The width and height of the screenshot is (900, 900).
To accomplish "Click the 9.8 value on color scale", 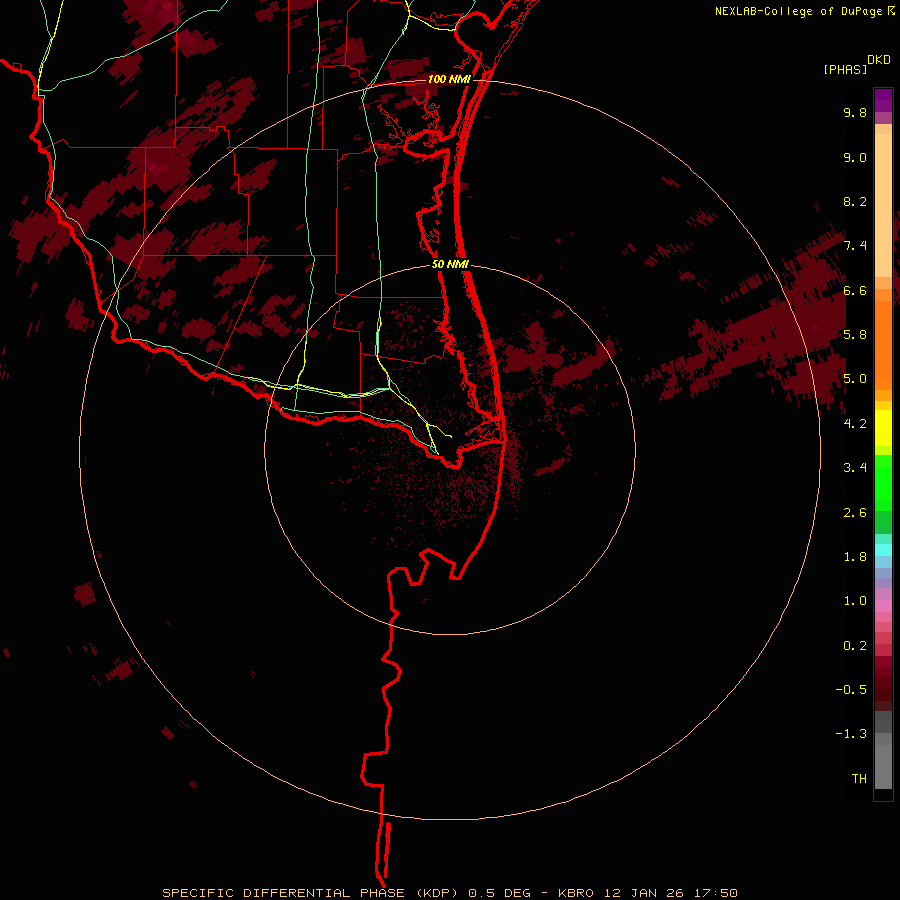I will (855, 112).
